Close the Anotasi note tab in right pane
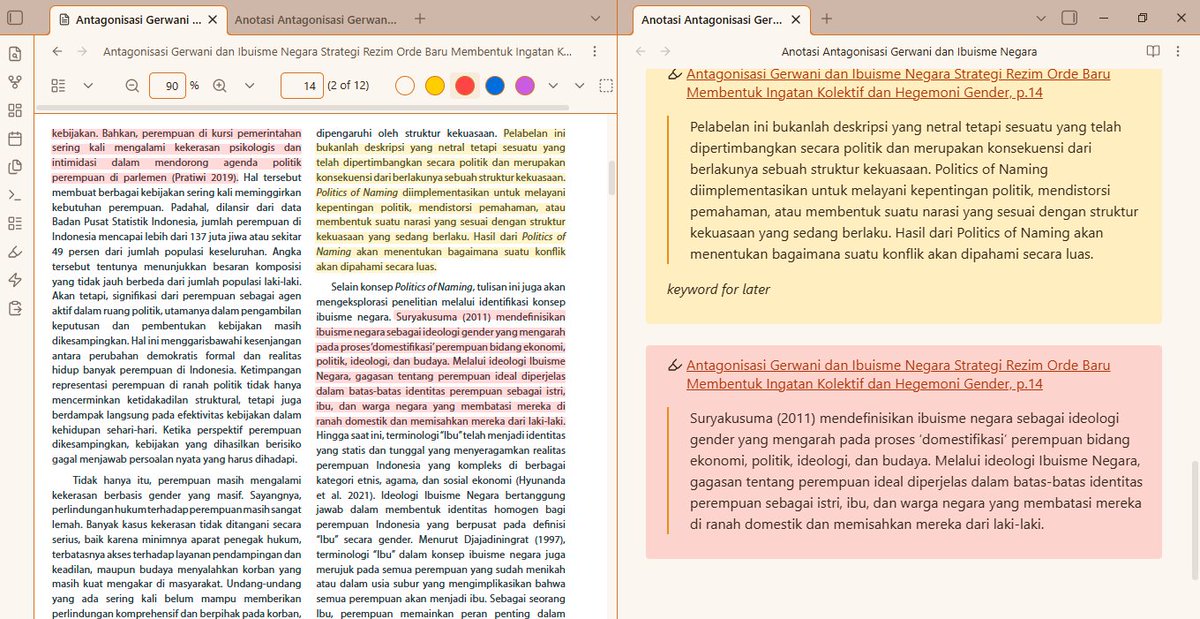Image resolution: width=1200 pixels, height=619 pixels. click(x=796, y=19)
